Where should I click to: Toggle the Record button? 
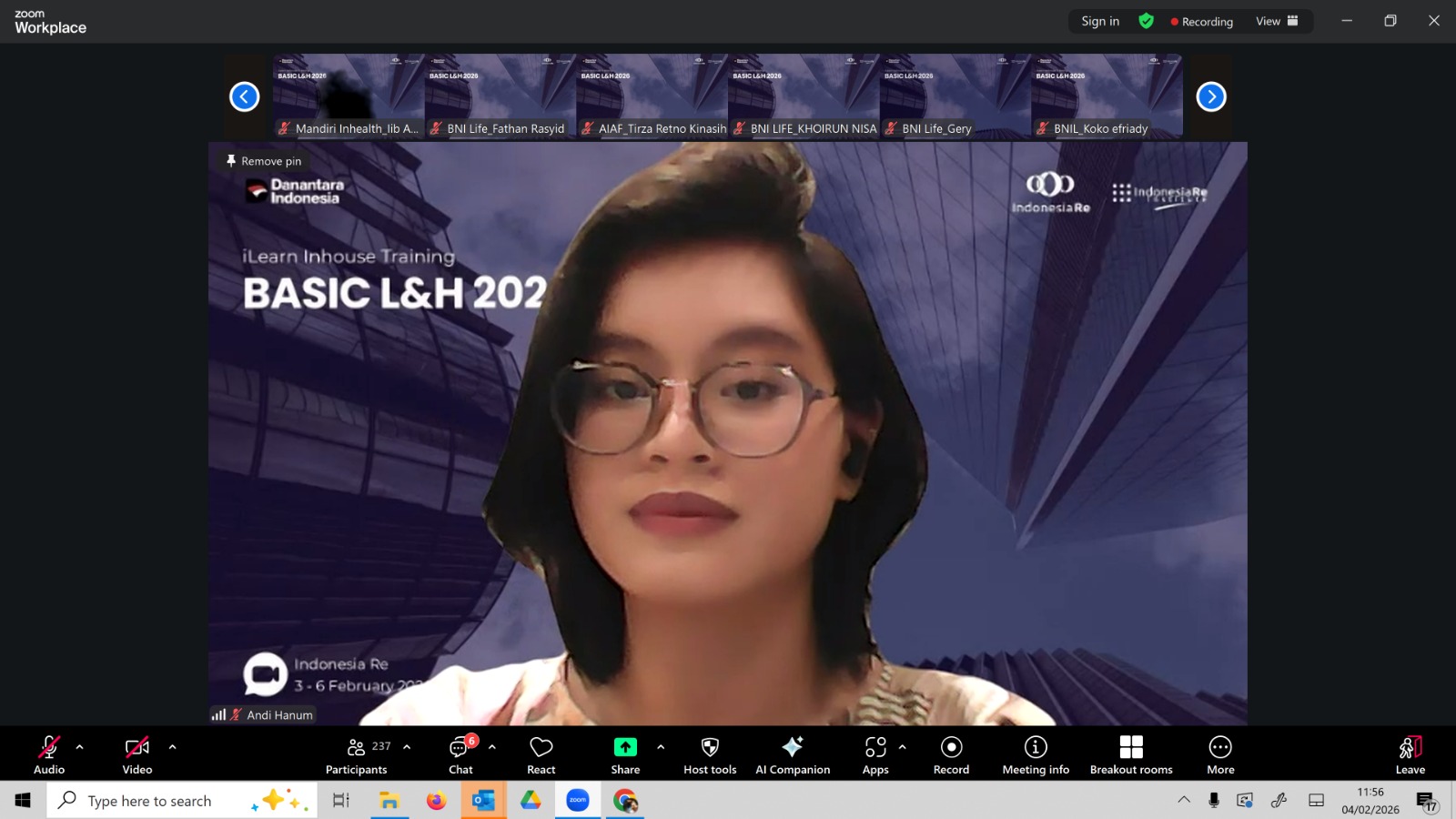[x=951, y=755]
